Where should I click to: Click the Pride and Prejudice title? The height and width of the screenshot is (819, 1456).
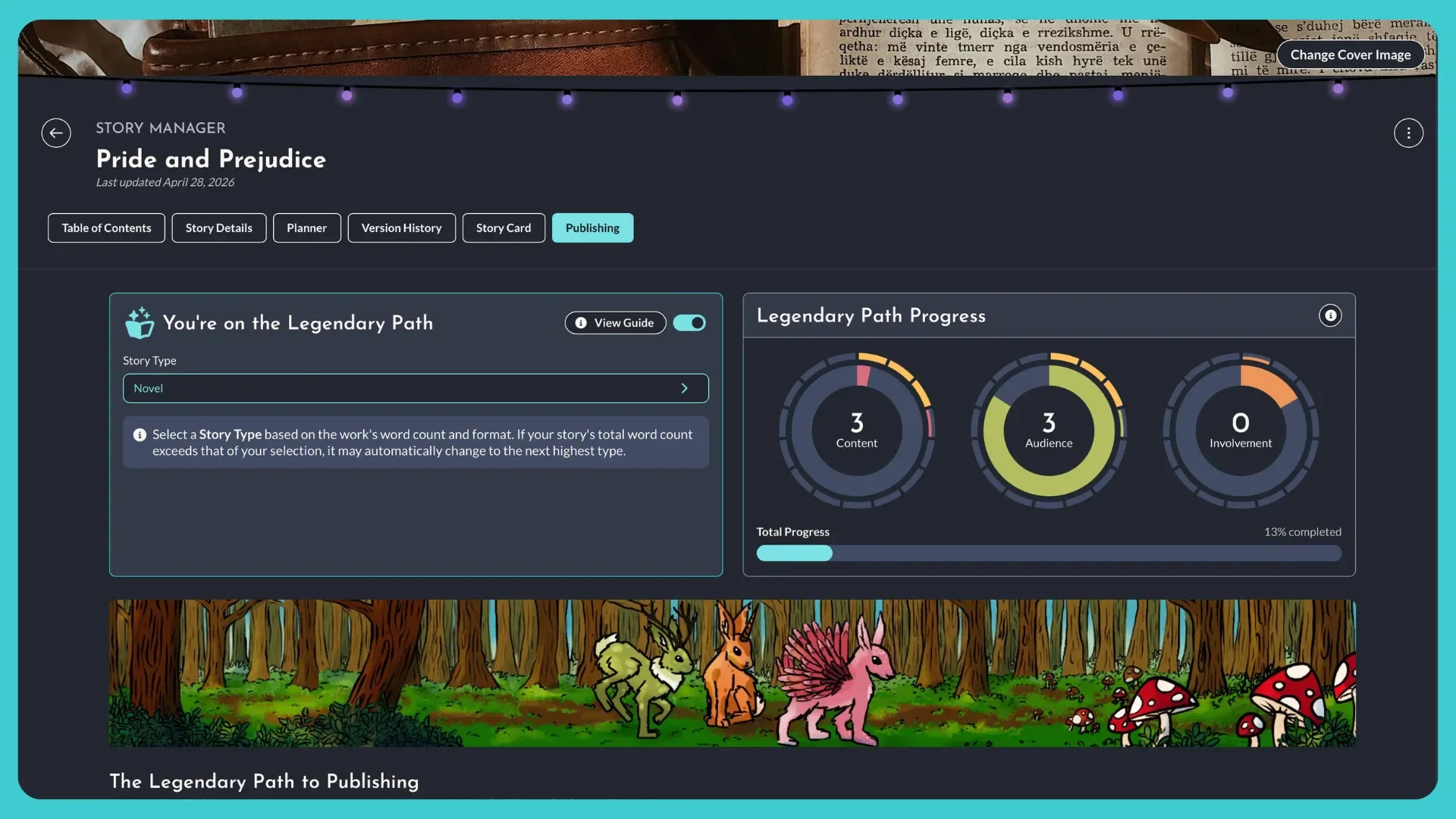point(211,159)
